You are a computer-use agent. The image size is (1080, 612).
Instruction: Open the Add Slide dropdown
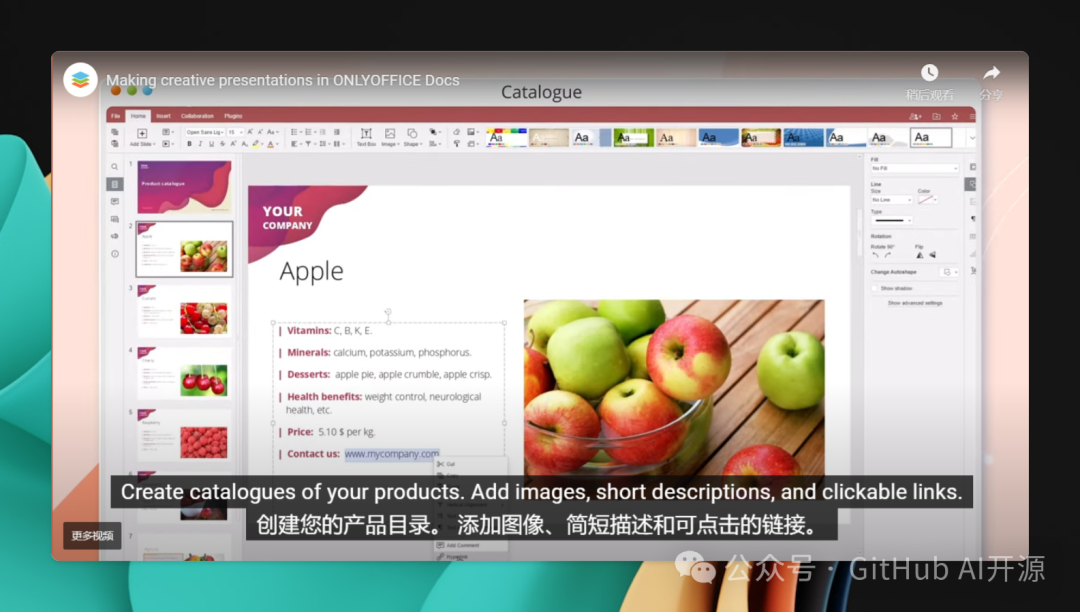(x=141, y=137)
